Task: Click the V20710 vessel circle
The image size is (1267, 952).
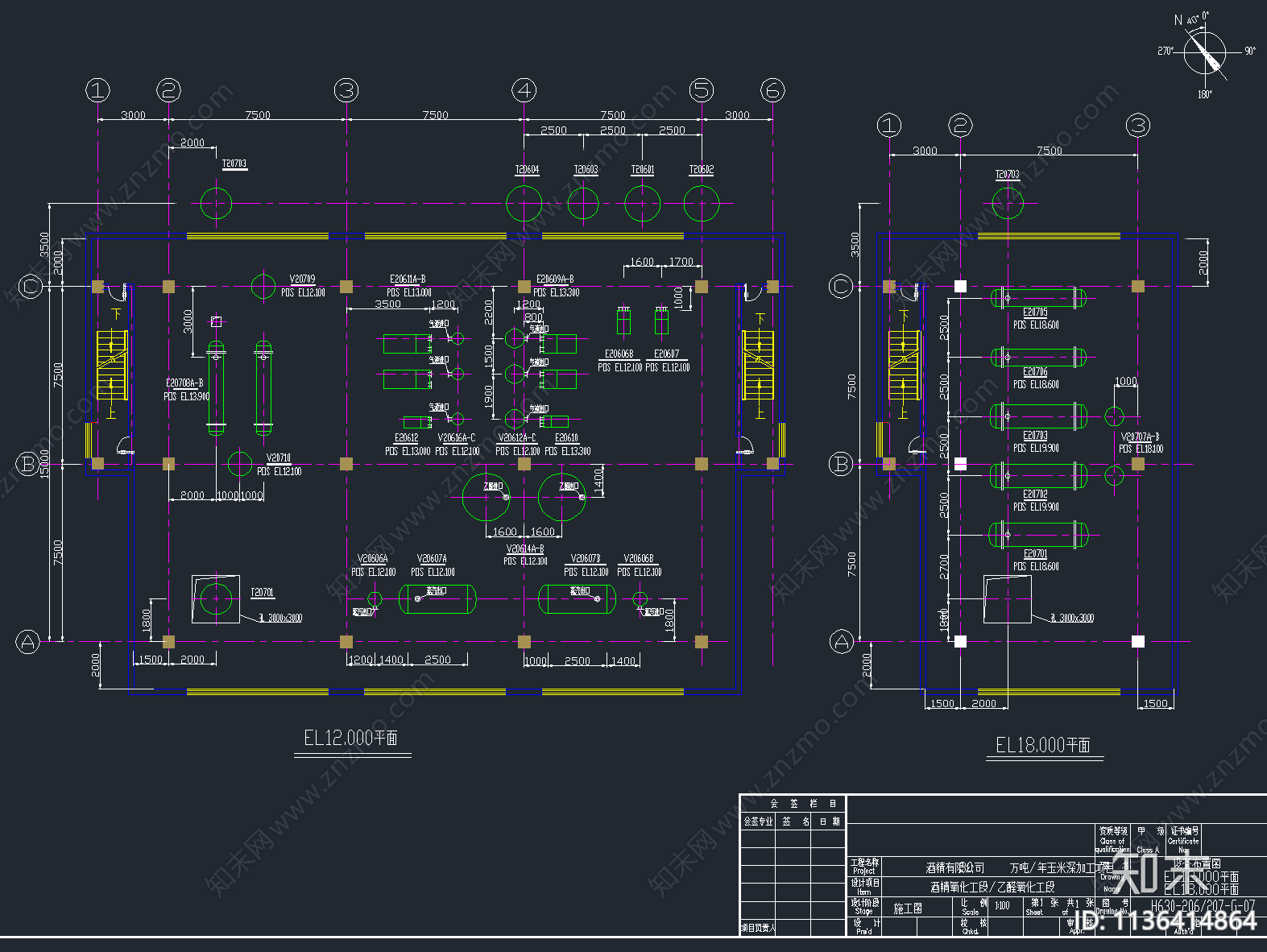Action: tap(240, 464)
